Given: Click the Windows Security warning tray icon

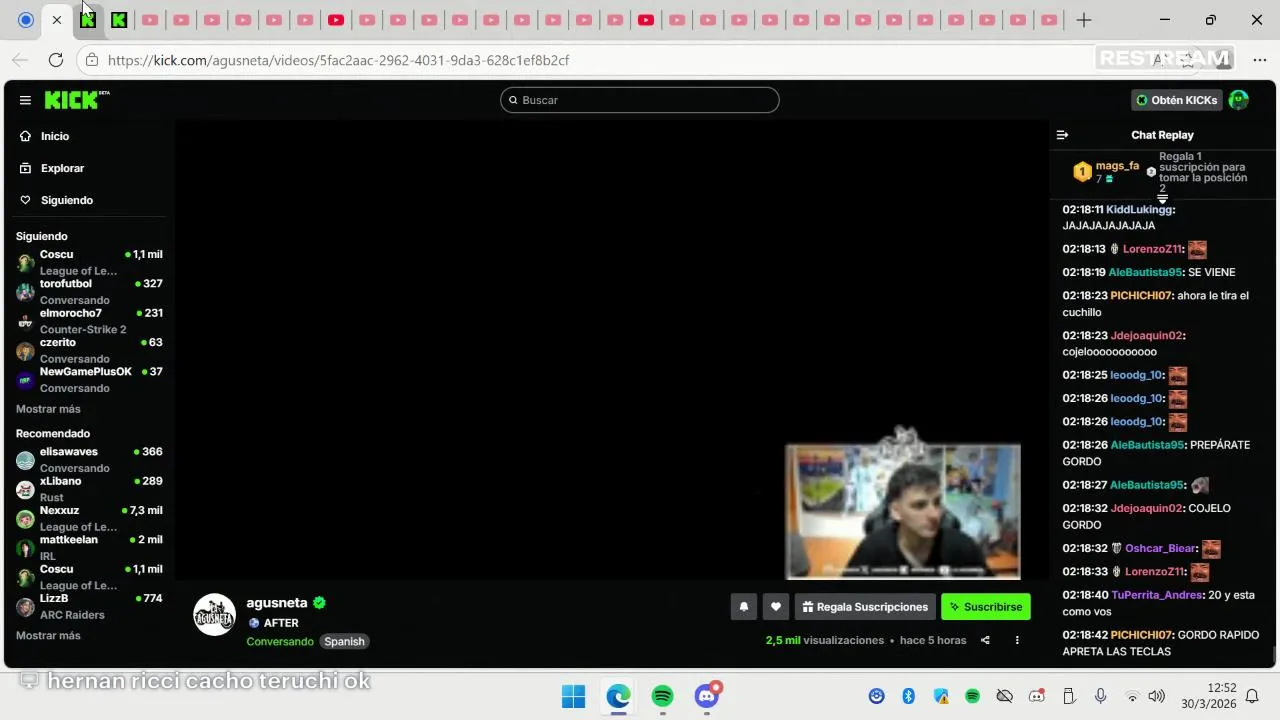Looking at the screenshot, I should 940,696.
